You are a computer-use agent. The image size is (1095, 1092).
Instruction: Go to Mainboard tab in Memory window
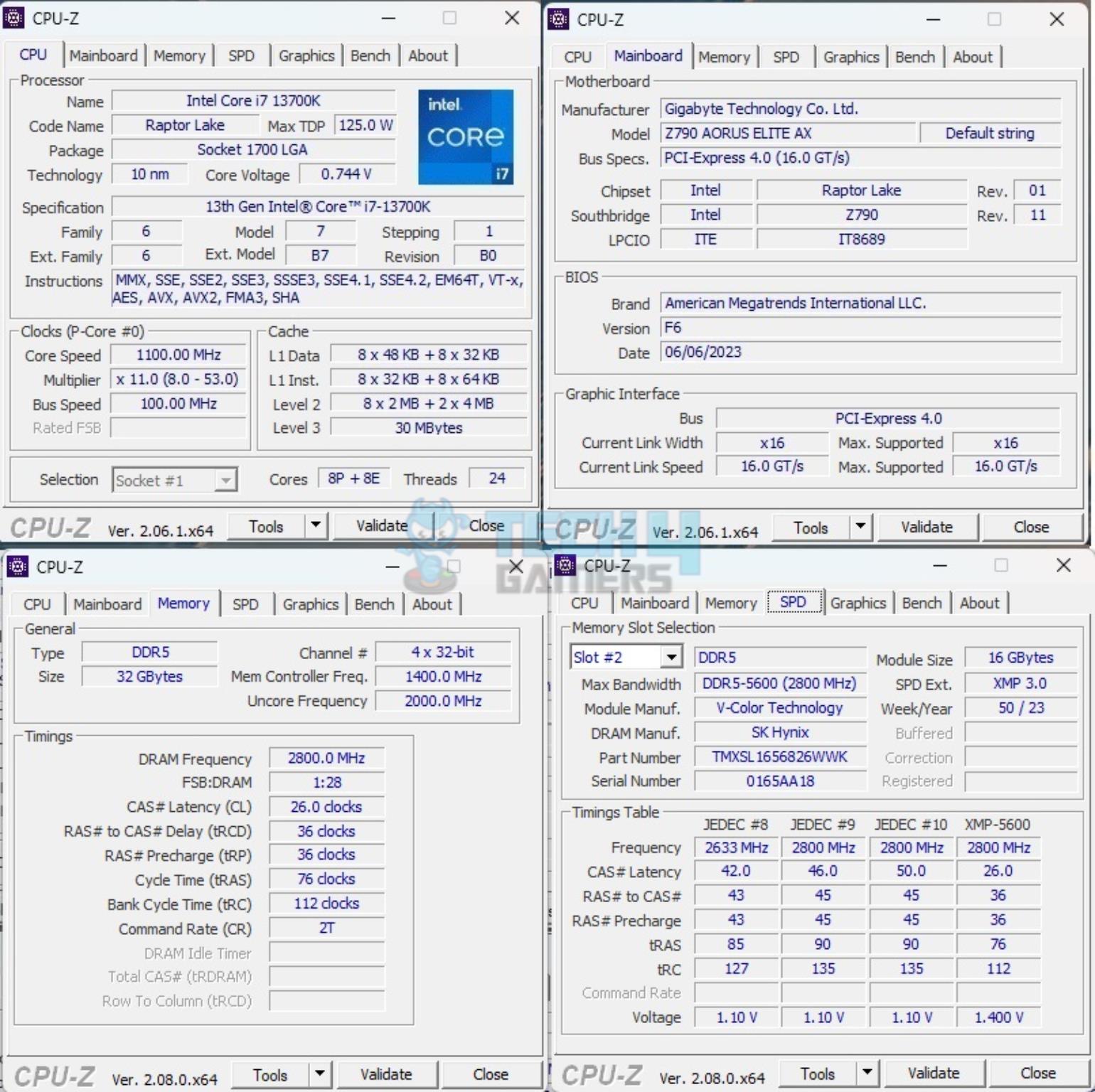tap(107, 604)
